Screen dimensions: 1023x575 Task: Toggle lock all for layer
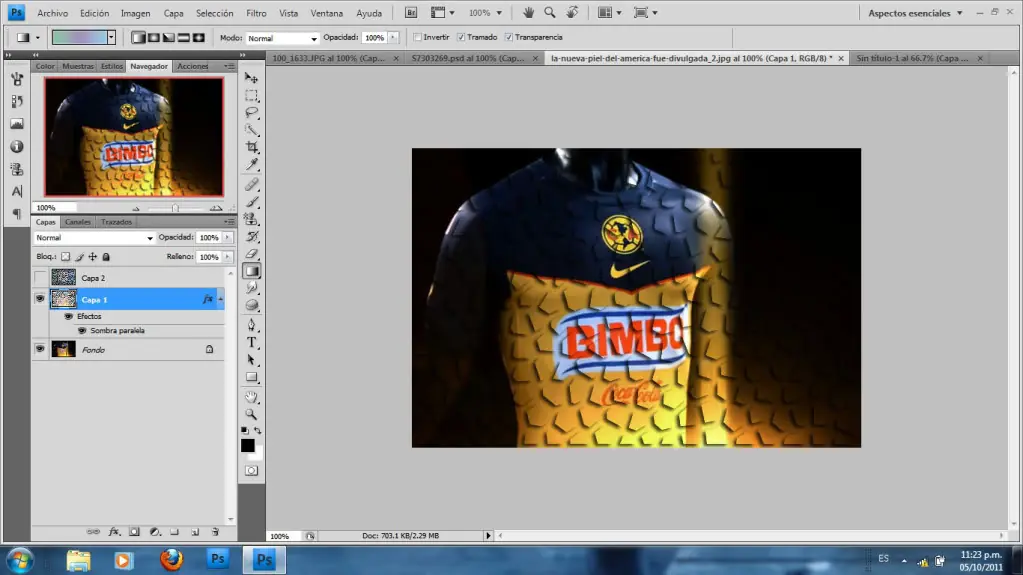[x=106, y=257]
